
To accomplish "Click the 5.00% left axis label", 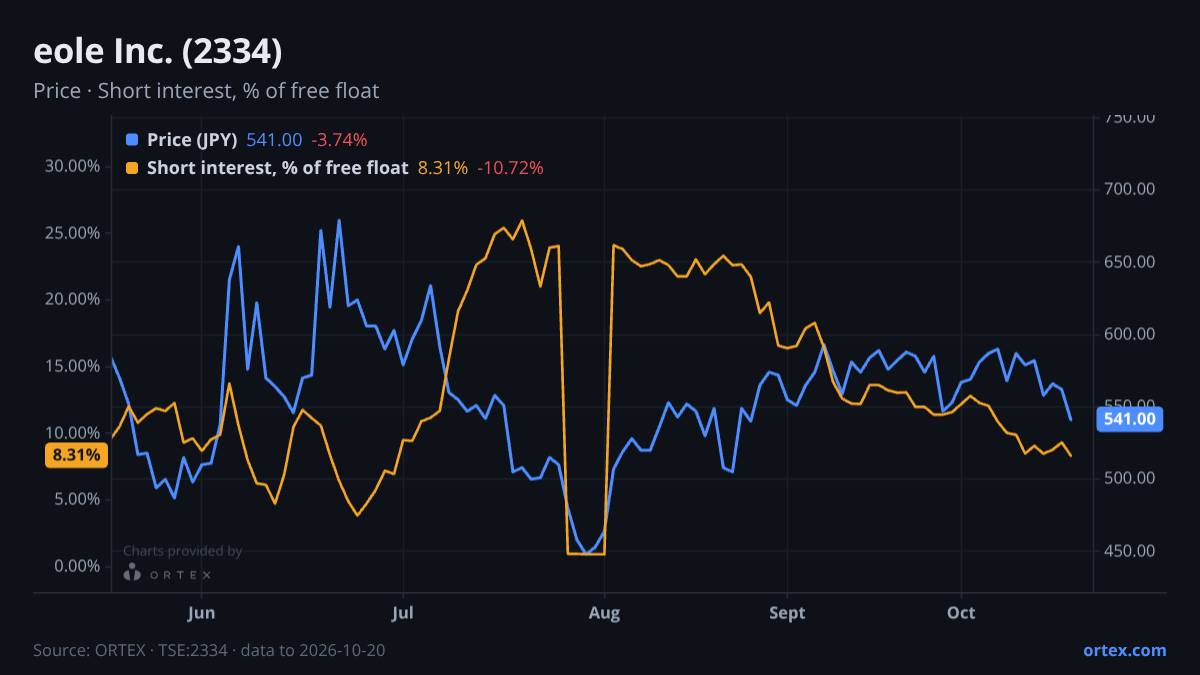I will click(77, 499).
